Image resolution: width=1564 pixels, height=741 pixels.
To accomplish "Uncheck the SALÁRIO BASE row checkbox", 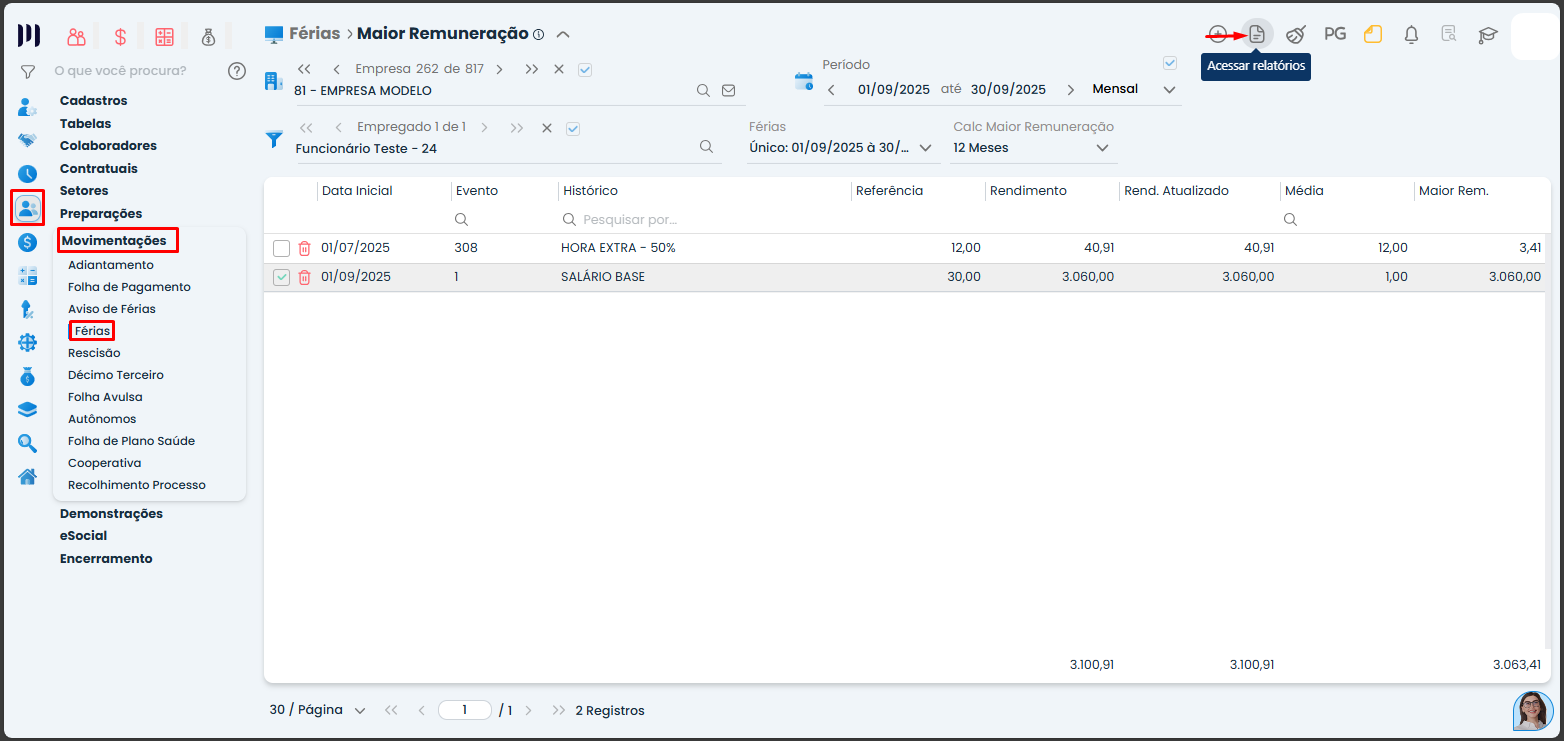I will 282,277.
